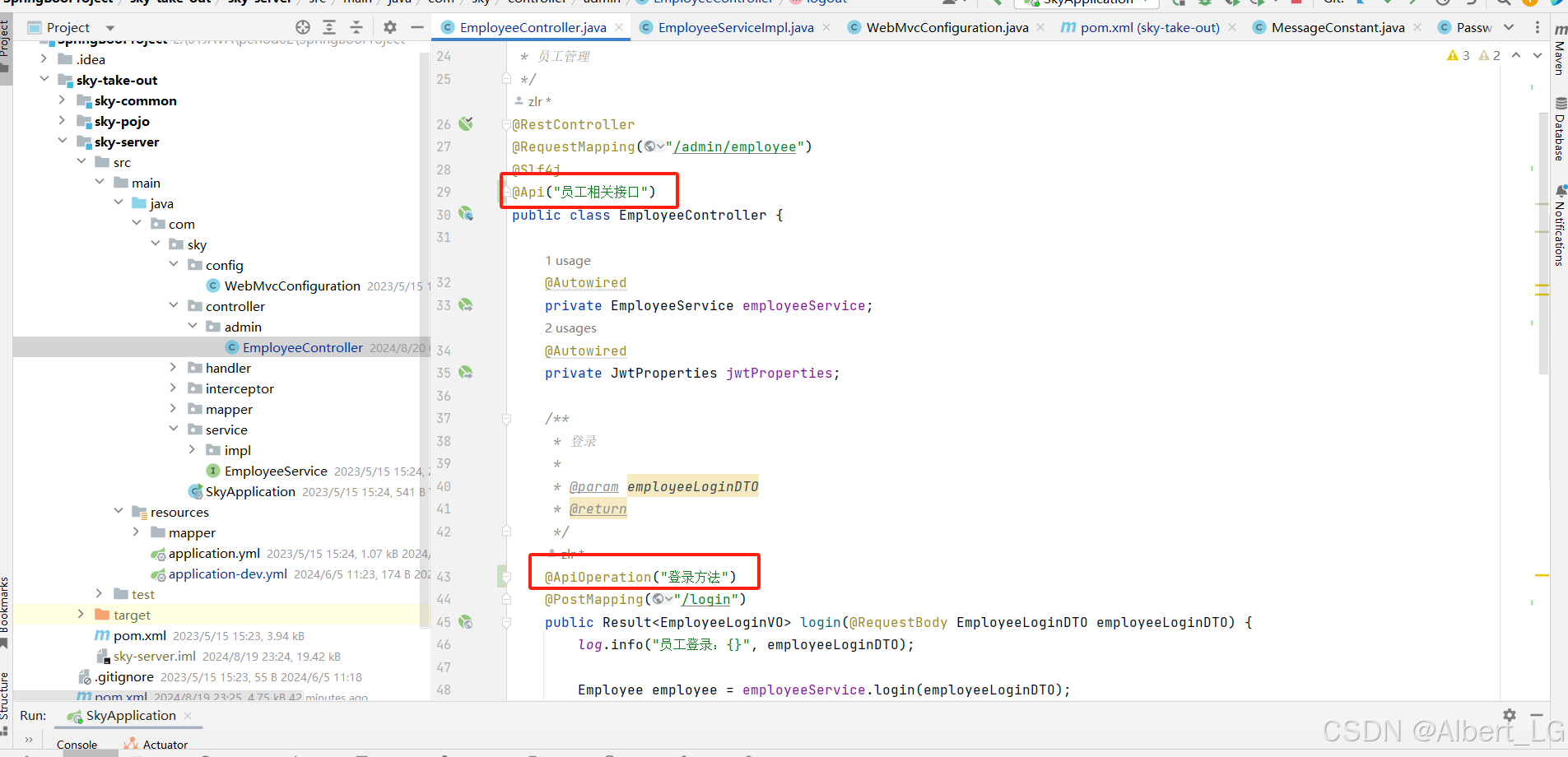Expand the test folder
This screenshot has height=757, width=1568.
coord(99,593)
